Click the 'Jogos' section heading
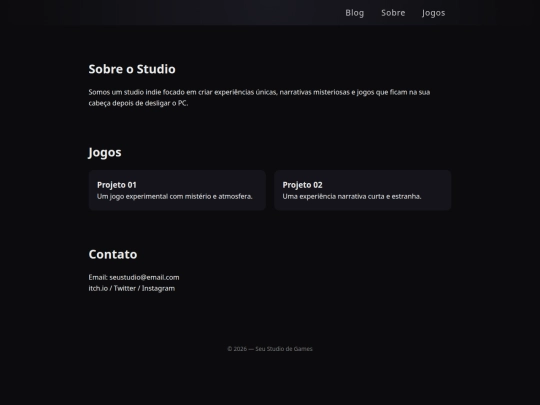The image size is (540, 405). [105, 152]
